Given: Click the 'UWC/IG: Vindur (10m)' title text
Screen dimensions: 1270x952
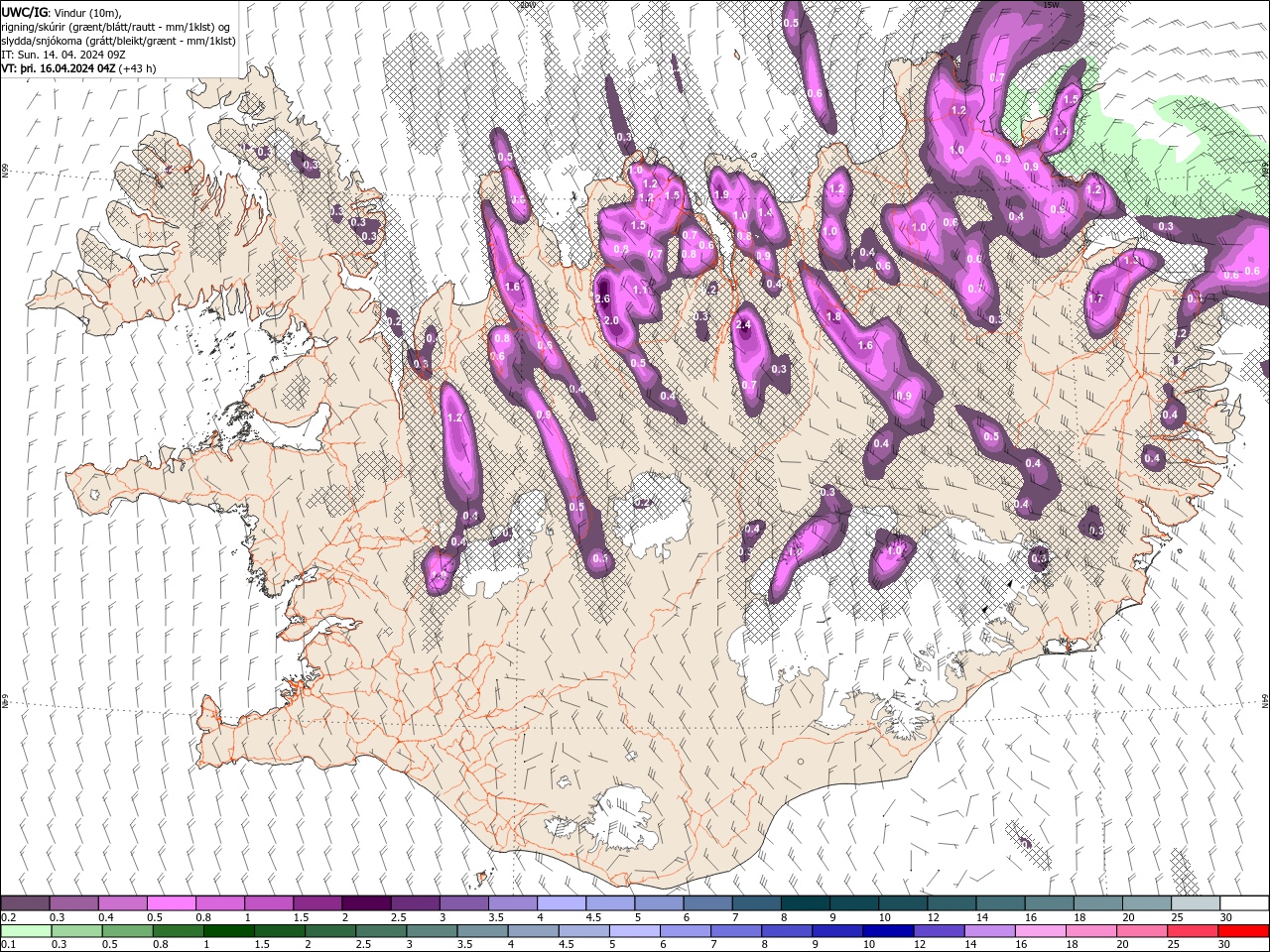Looking at the screenshot, I should click(62, 12).
